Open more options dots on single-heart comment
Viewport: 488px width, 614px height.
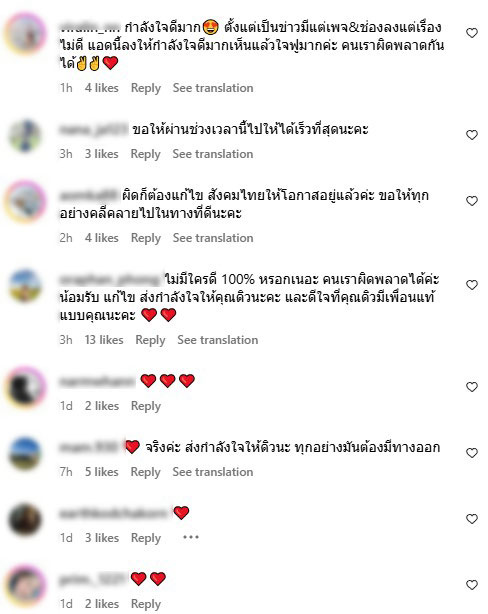click(x=191, y=537)
